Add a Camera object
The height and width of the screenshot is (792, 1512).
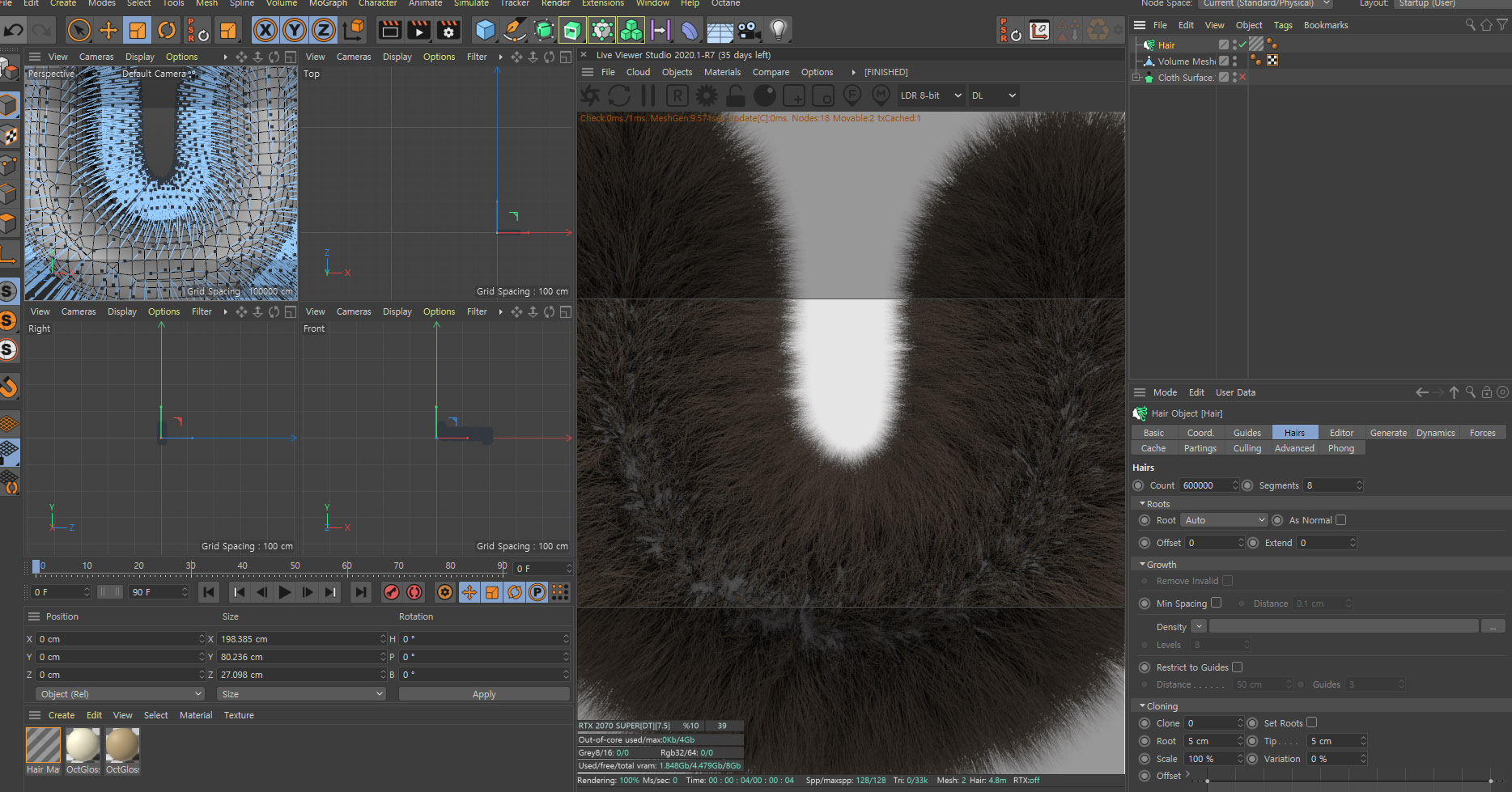tap(749, 31)
